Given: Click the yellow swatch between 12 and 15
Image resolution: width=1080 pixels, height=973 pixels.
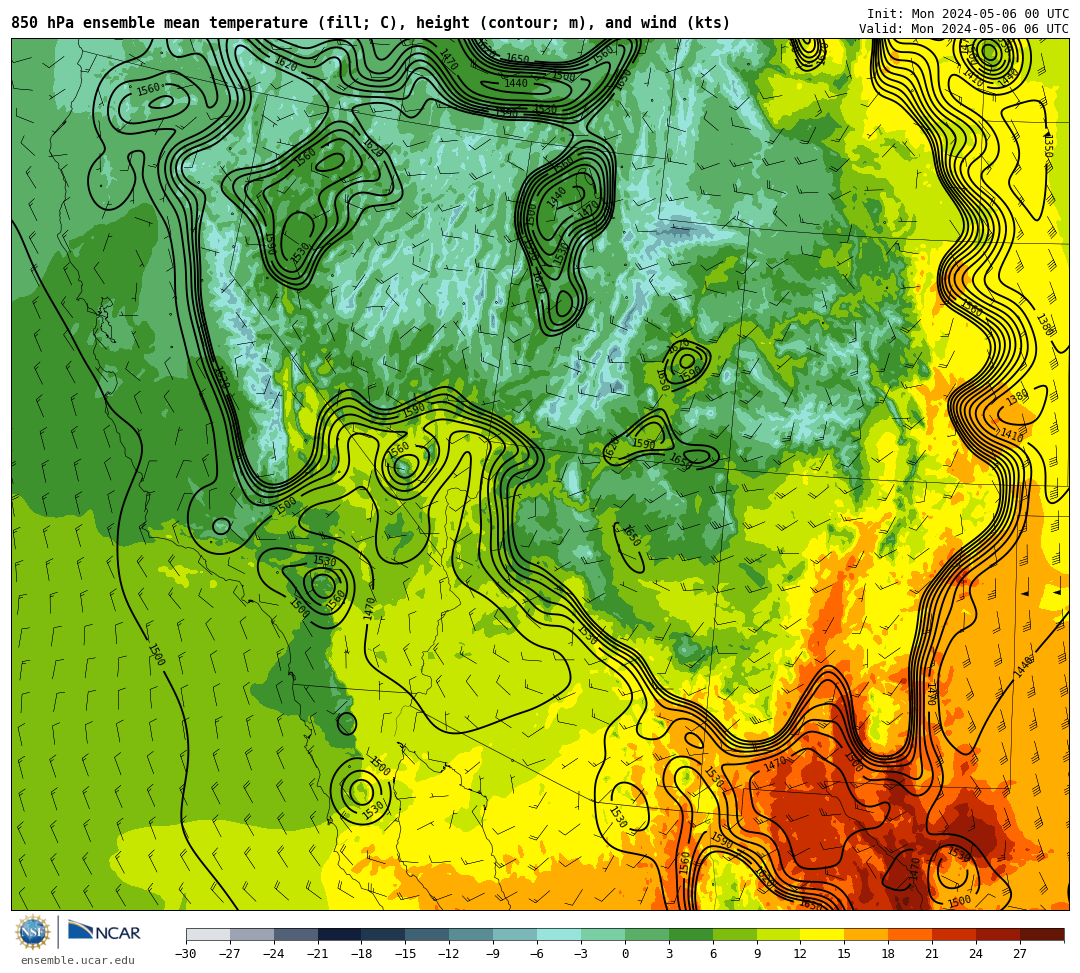Looking at the screenshot, I should 822,934.
